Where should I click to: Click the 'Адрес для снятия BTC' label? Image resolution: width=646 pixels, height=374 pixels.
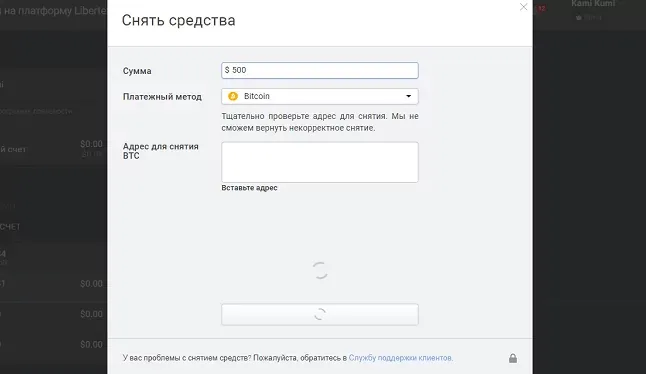pos(161,151)
